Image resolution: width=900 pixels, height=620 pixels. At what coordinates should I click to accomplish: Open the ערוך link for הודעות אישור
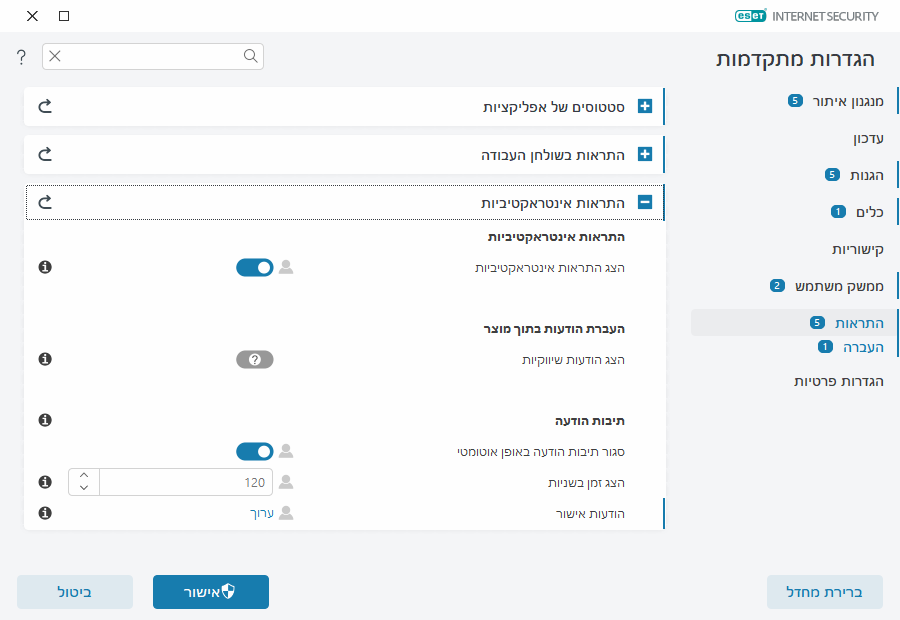click(262, 513)
